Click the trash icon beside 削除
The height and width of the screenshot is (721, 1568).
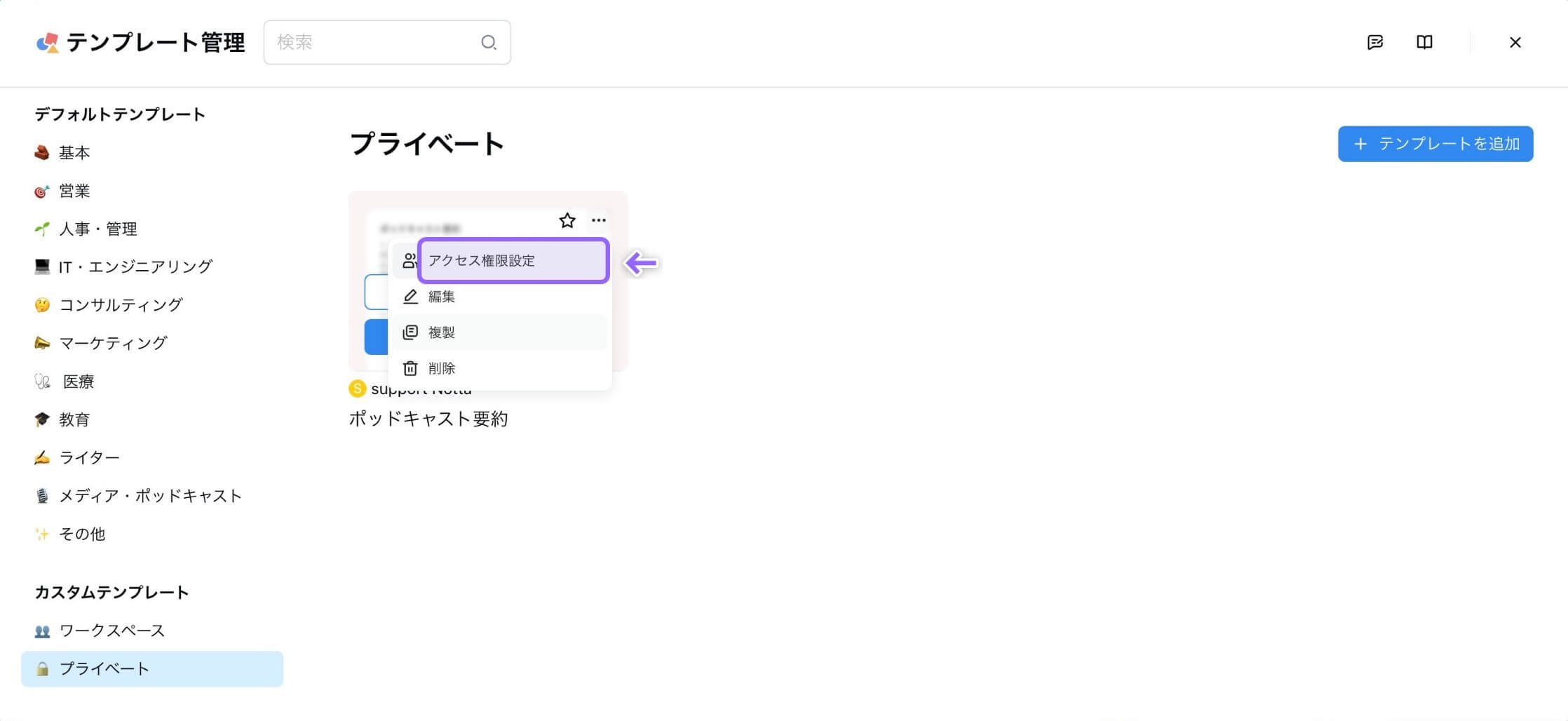click(x=410, y=368)
